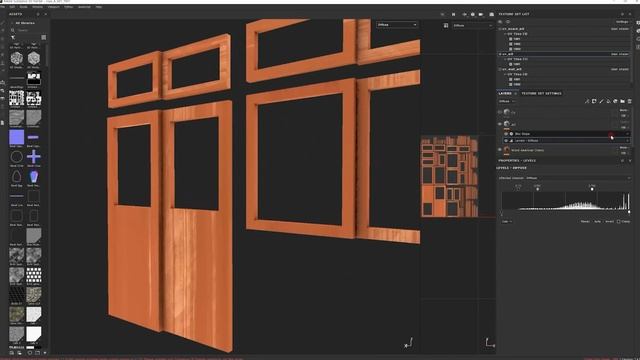640x360 pixels.
Task: Add a new fill layer
Action: [608, 101]
